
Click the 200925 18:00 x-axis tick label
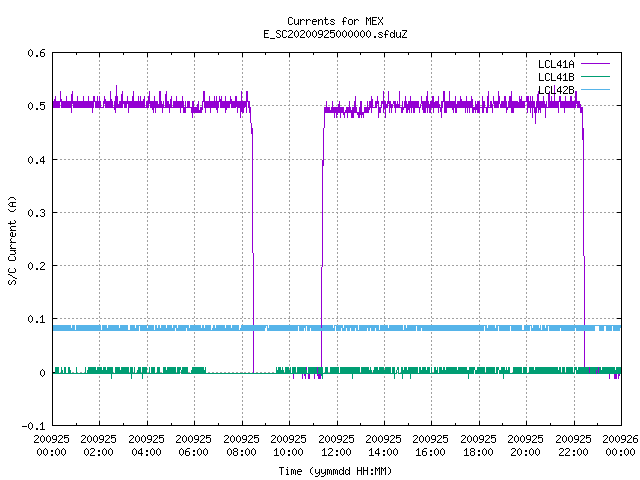[478, 446]
